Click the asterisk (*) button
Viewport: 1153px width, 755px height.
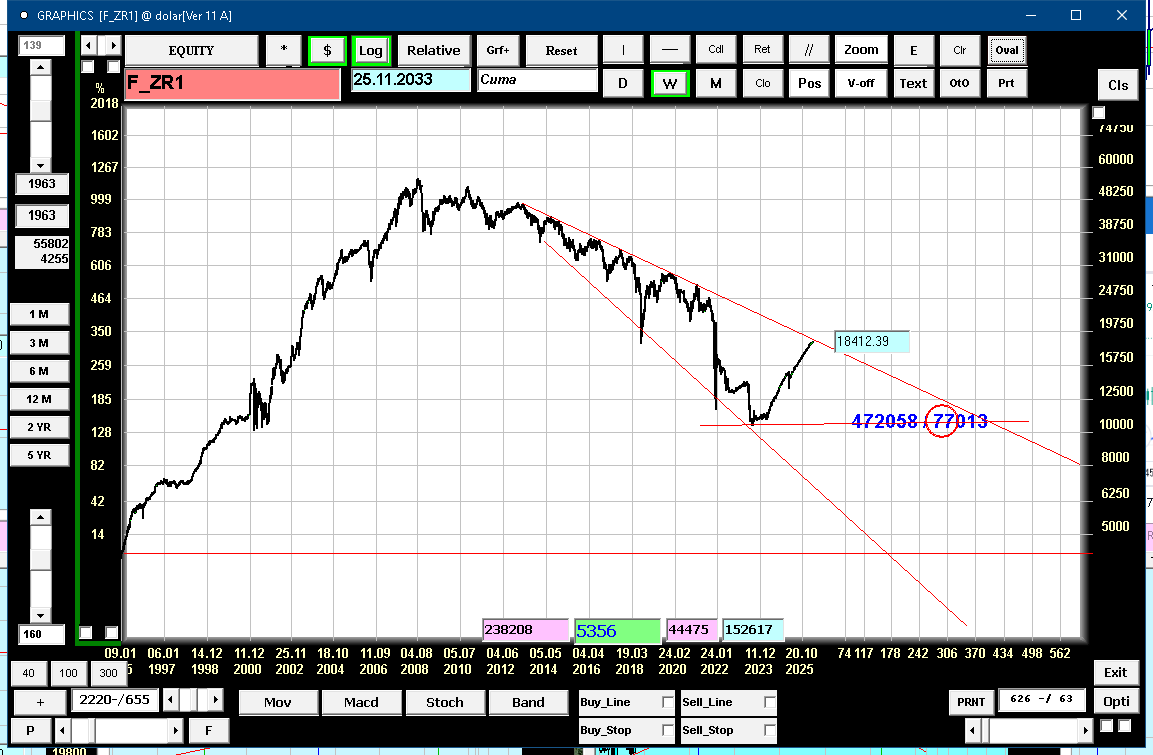[284, 50]
